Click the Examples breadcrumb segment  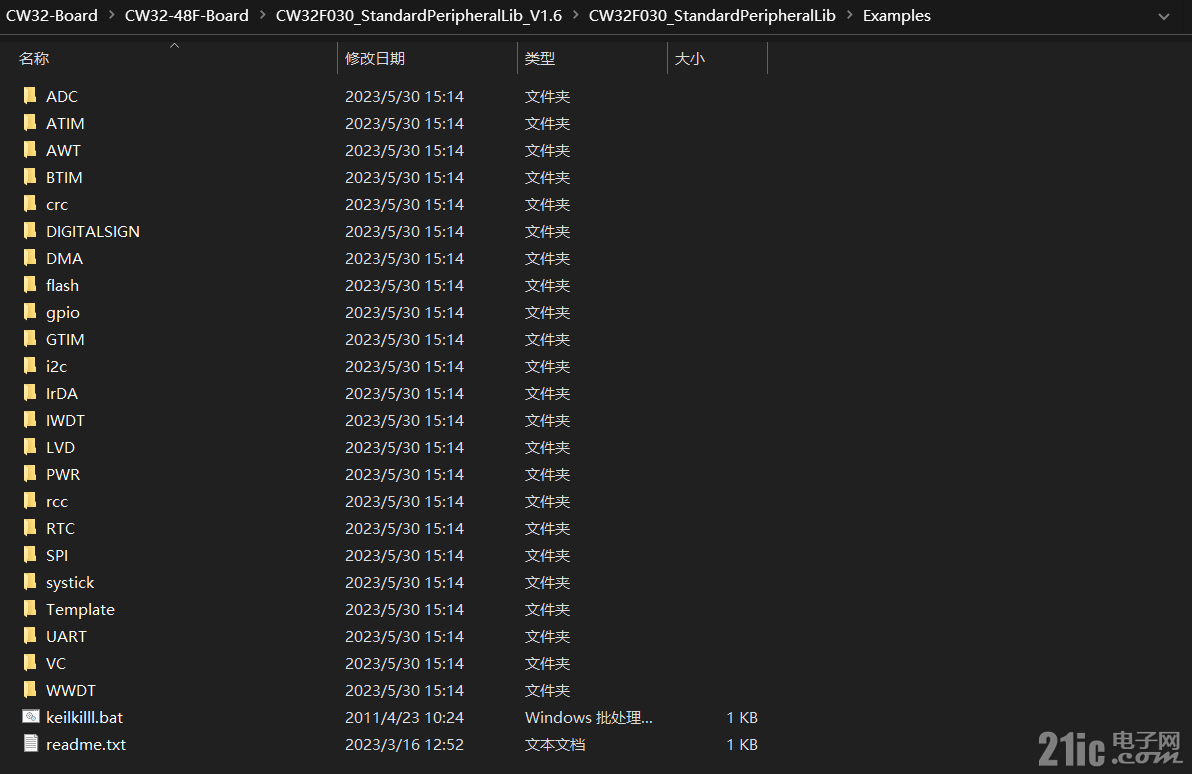(896, 15)
